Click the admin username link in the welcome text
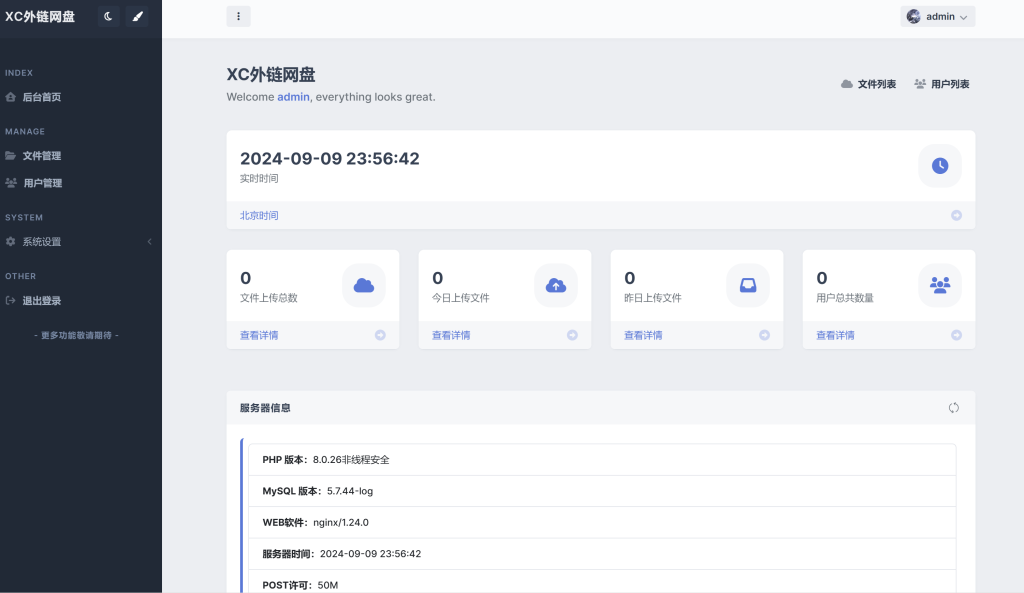This screenshot has width=1024, height=593. point(292,97)
